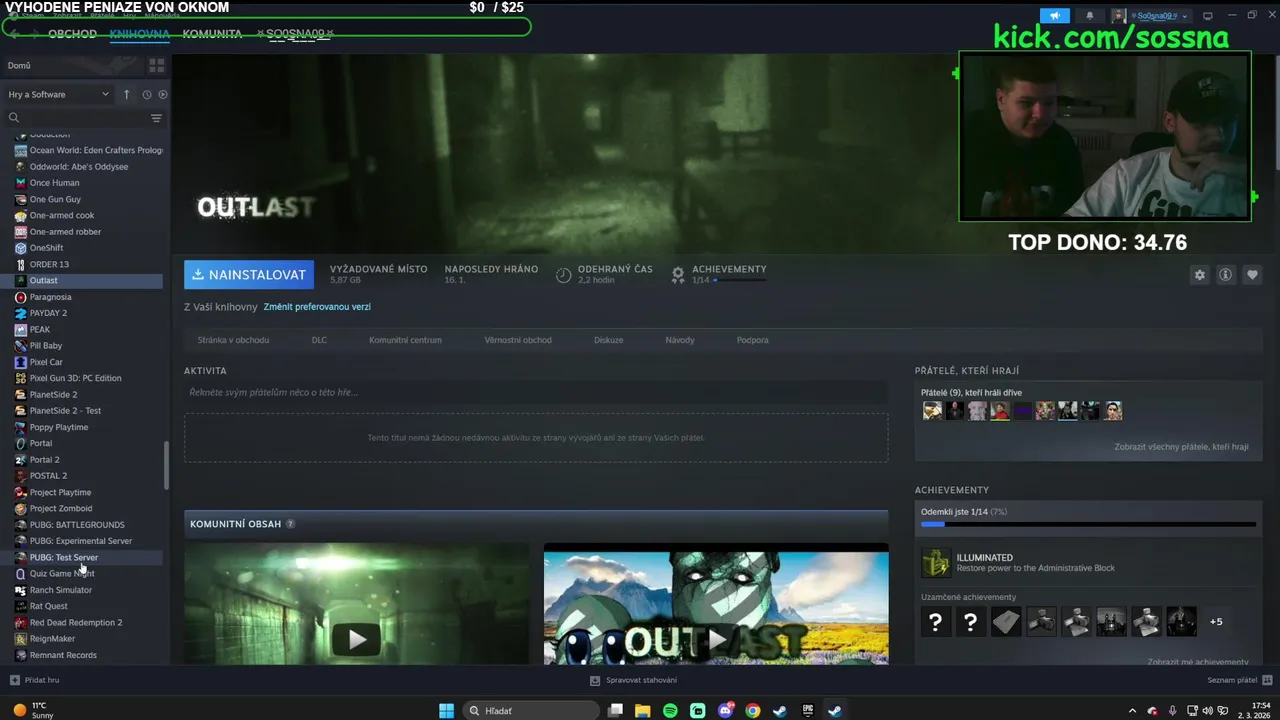This screenshot has height=720, width=1280.
Task: Click Změnit preferovanou verzi link
Action: click(x=317, y=307)
